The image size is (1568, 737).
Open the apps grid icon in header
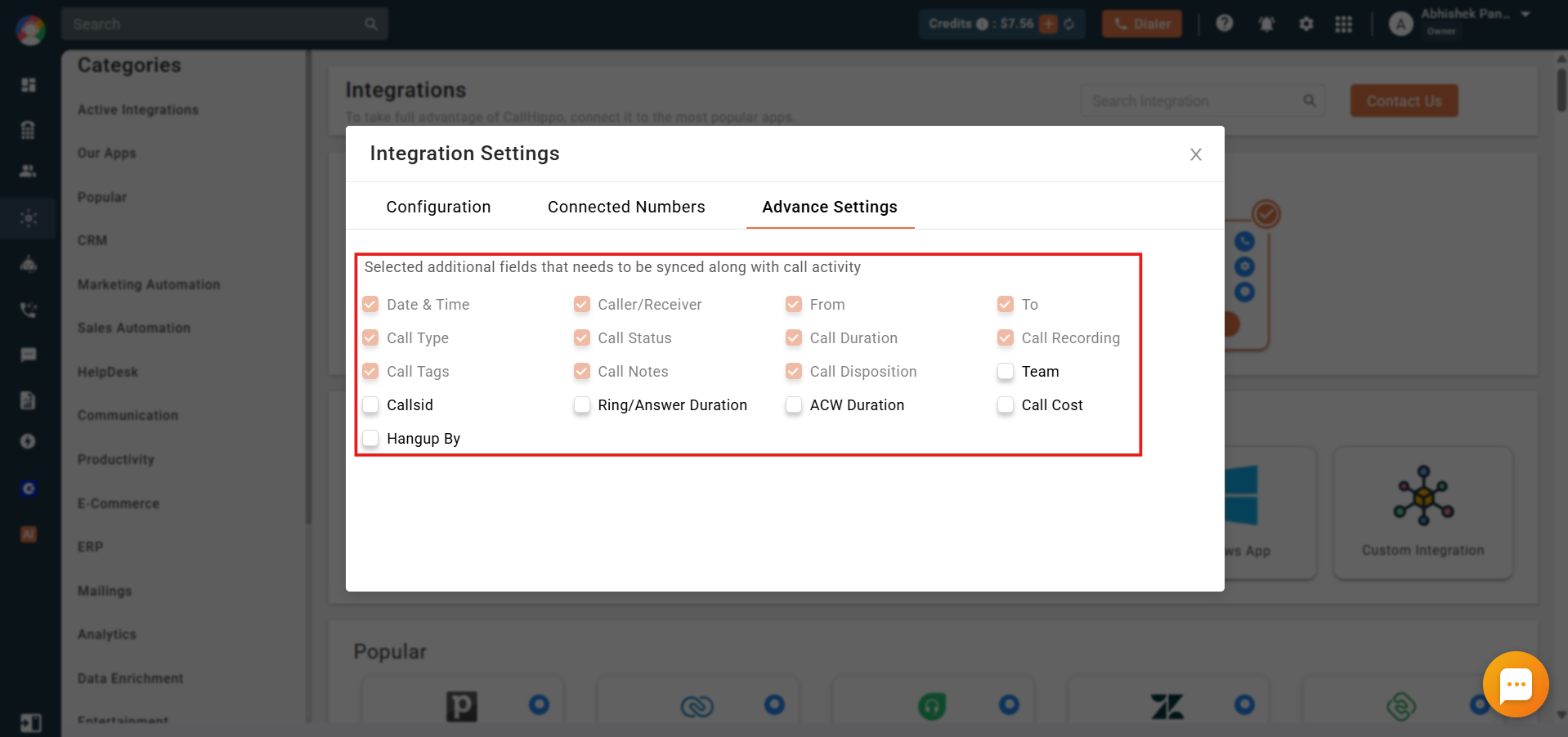point(1343,24)
